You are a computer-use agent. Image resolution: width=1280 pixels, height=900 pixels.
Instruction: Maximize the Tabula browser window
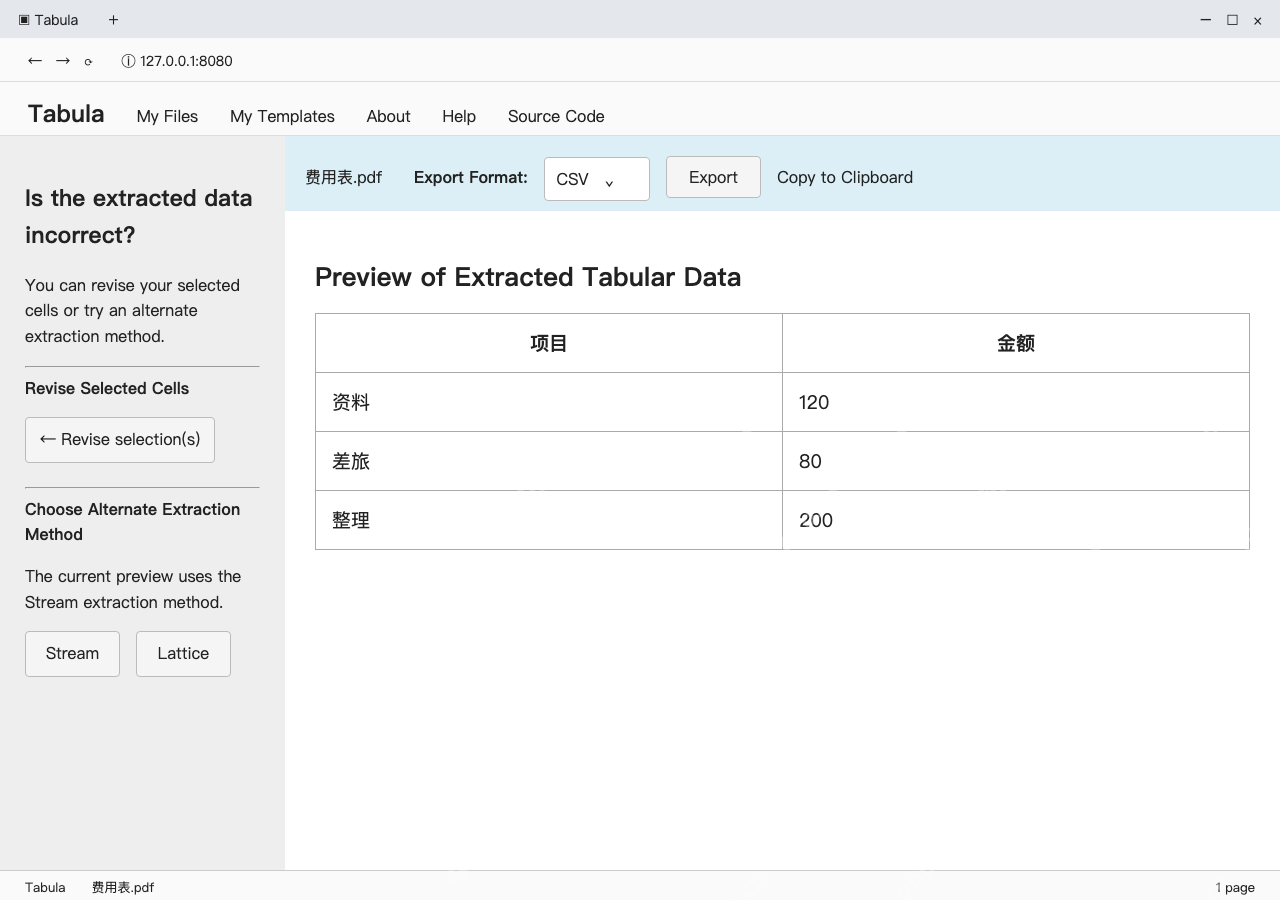click(1232, 20)
